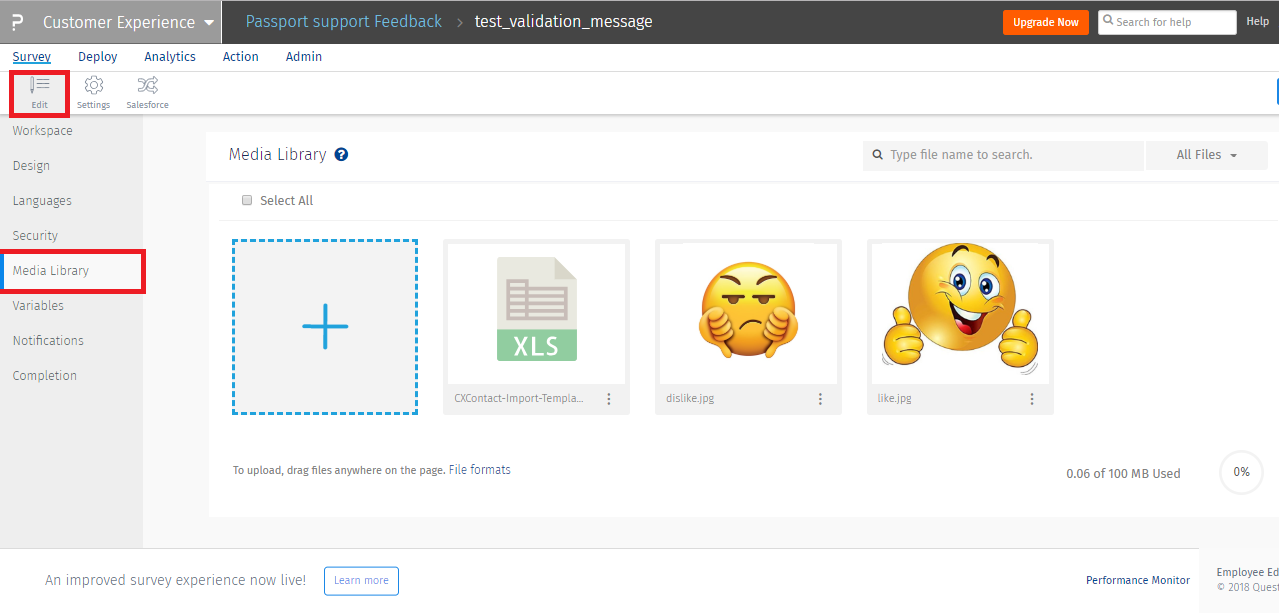Click the 0% storage usage indicator

(1241, 472)
